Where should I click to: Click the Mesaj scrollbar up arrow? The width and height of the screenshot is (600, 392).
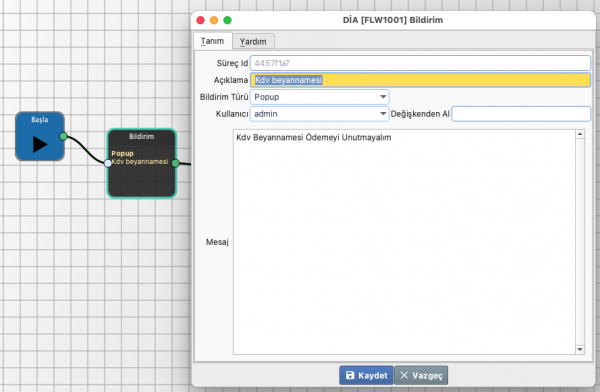click(580, 134)
